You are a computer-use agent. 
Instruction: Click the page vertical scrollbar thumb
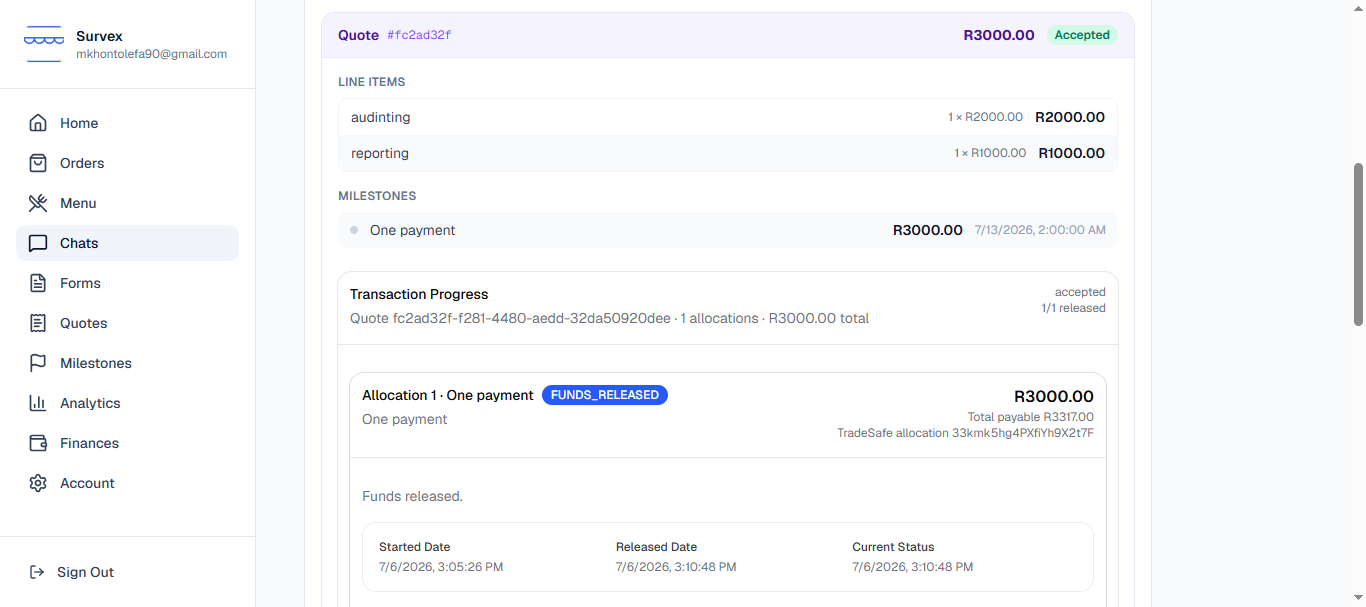[1358, 244]
